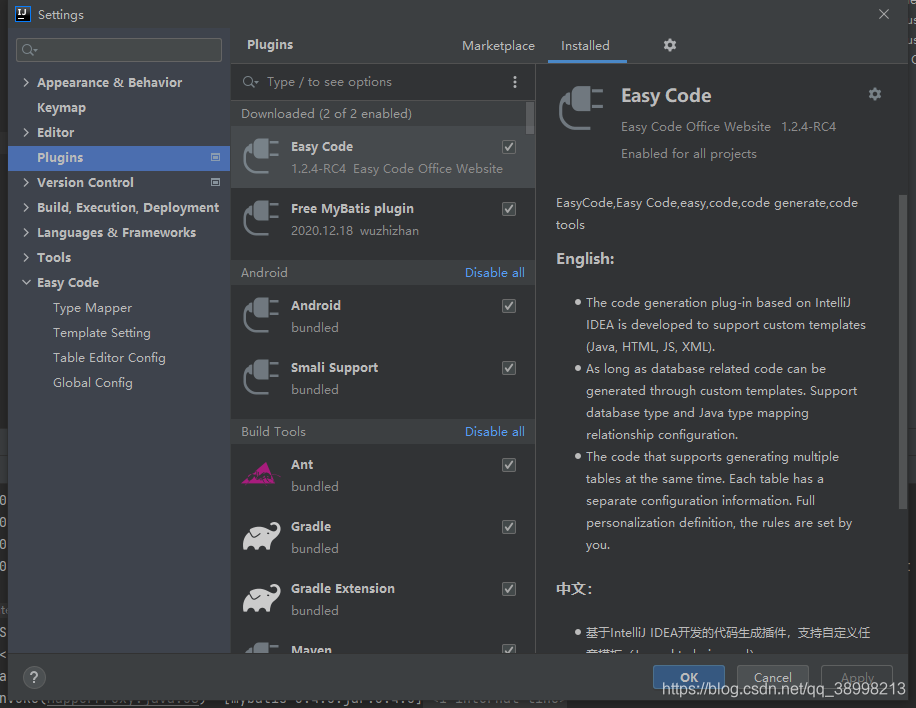The width and height of the screenshot is (916, 708).
Task: Expand Languages & Frameworks node
Action: click(x=26, y=232)
